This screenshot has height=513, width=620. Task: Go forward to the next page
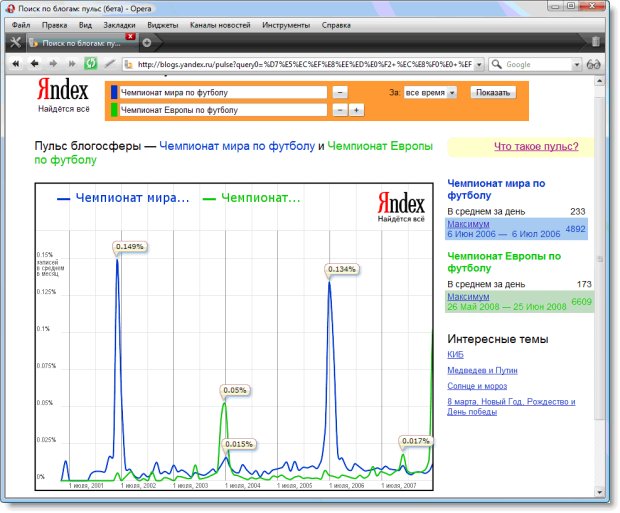[53, 63]
